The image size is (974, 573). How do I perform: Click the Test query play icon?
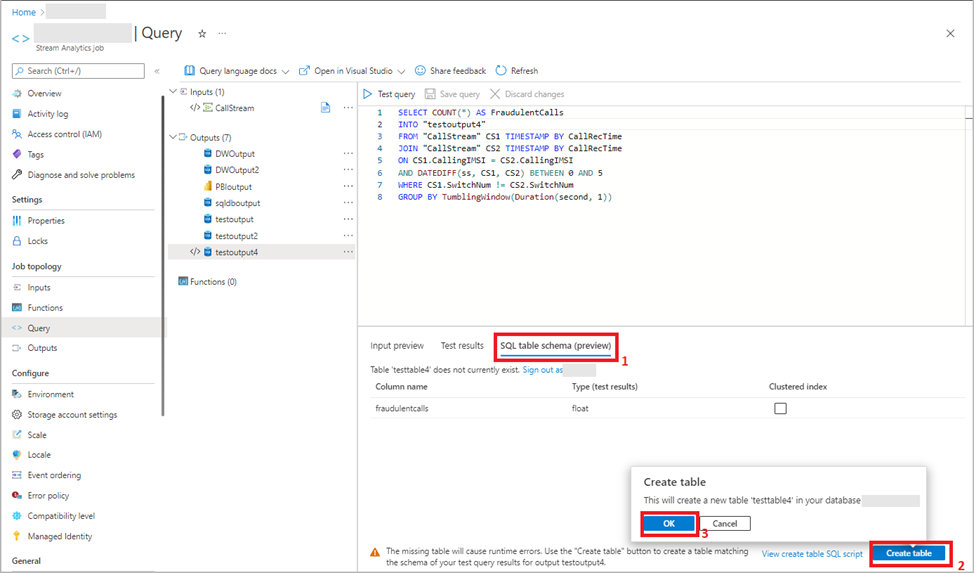coord(368,94)
